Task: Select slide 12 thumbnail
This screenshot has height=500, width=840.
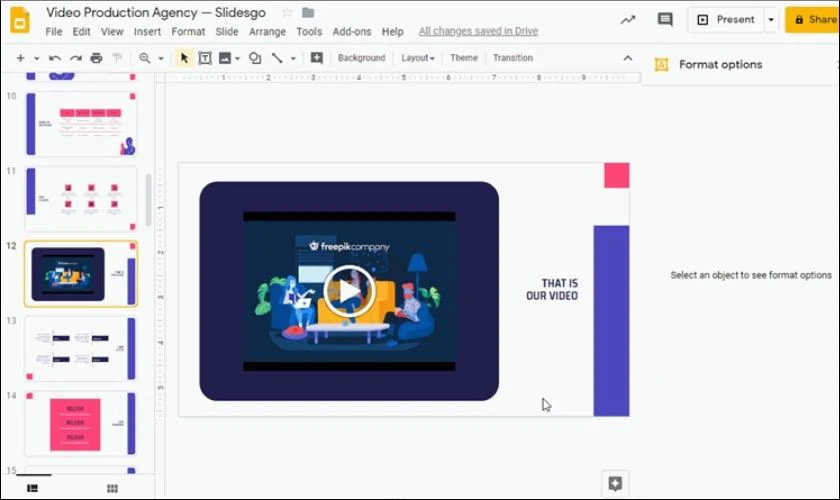Action: click(81, 274)
